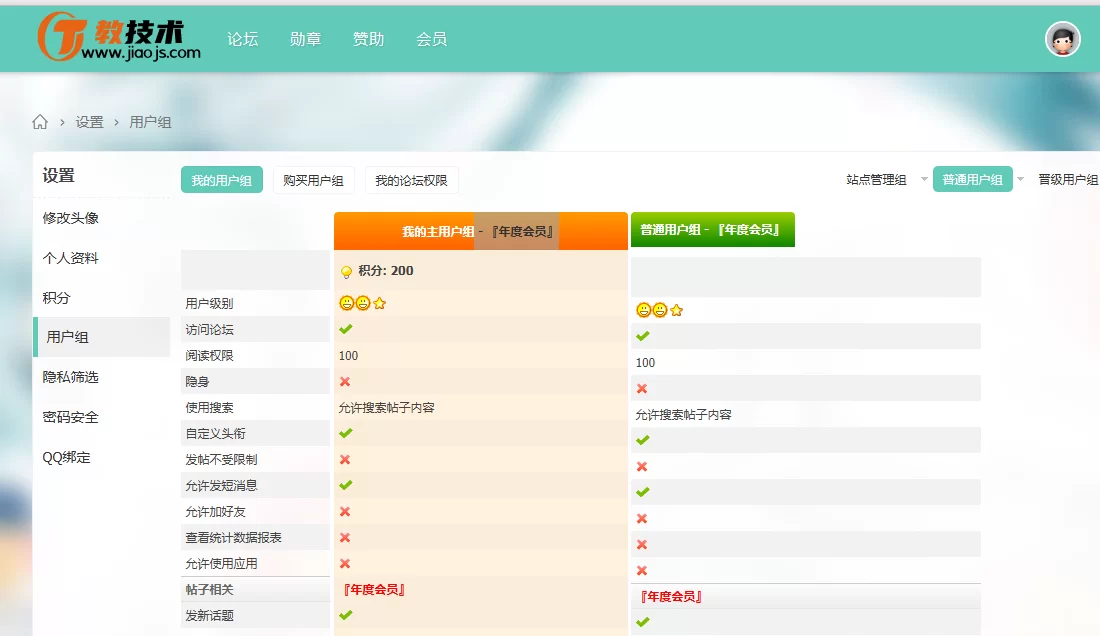Click the 发新话题 row label
Viewport: 1100px width, 636px height.
point(209,616)
